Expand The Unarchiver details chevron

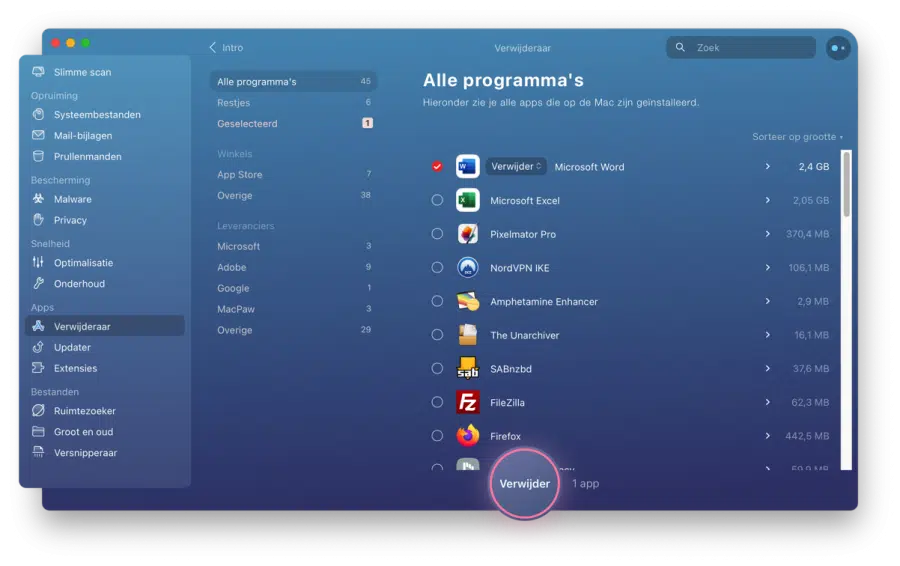(x=767, y=335)
